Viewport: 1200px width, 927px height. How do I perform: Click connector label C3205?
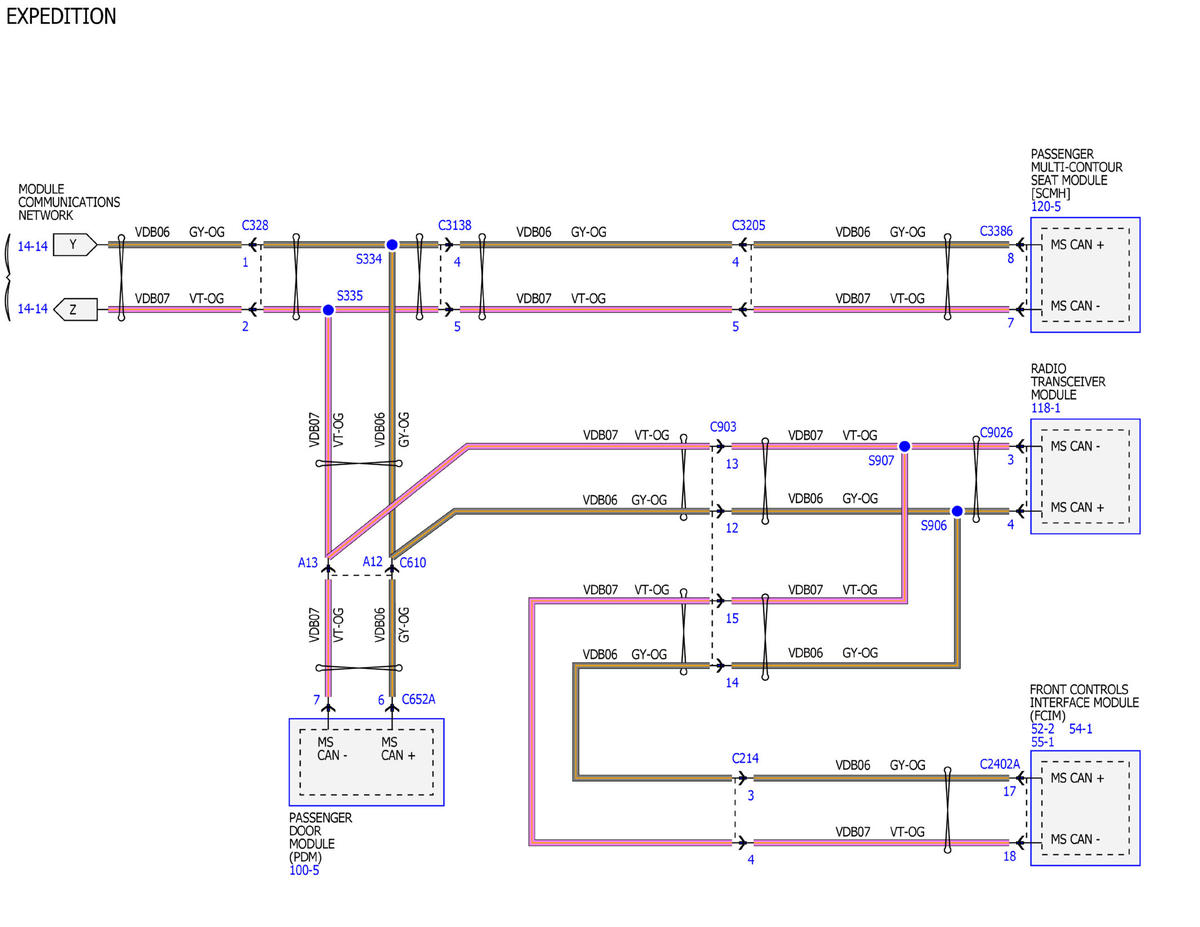tap(749, 226)
